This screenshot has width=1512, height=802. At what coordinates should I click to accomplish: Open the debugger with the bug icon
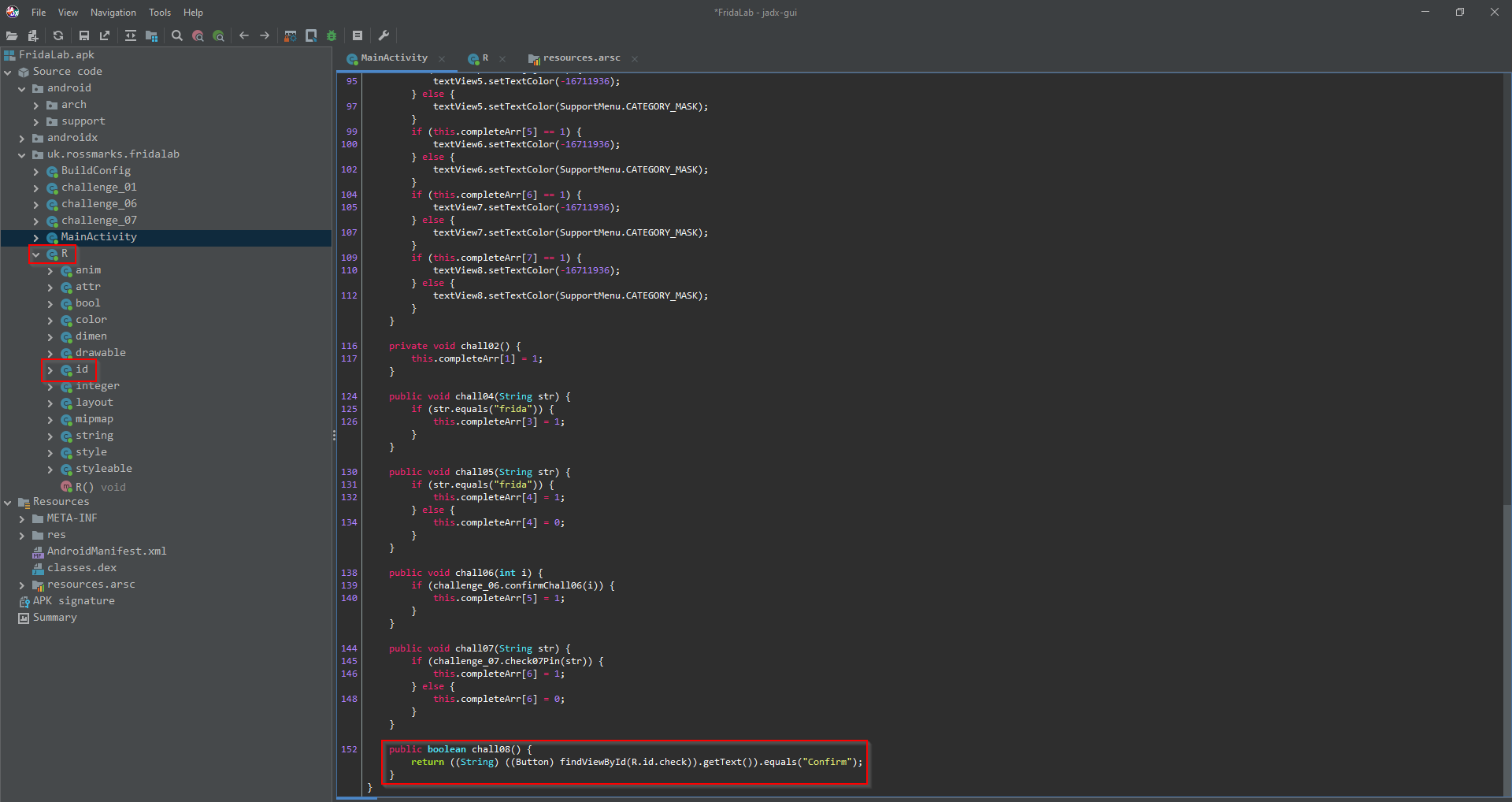332,35
